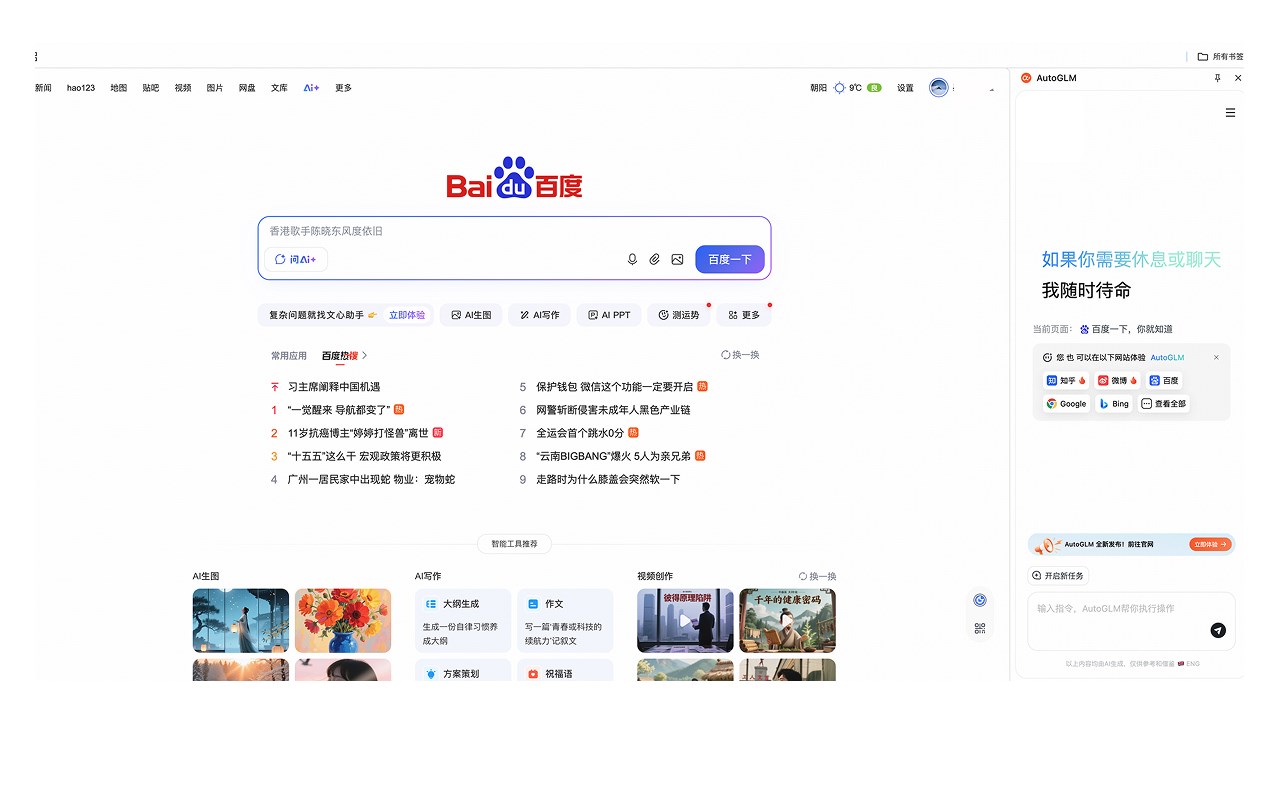Viewport: 1280px width, 800px height.
Task: Open the AI PPT tool chip
Action: click(609, 315)
